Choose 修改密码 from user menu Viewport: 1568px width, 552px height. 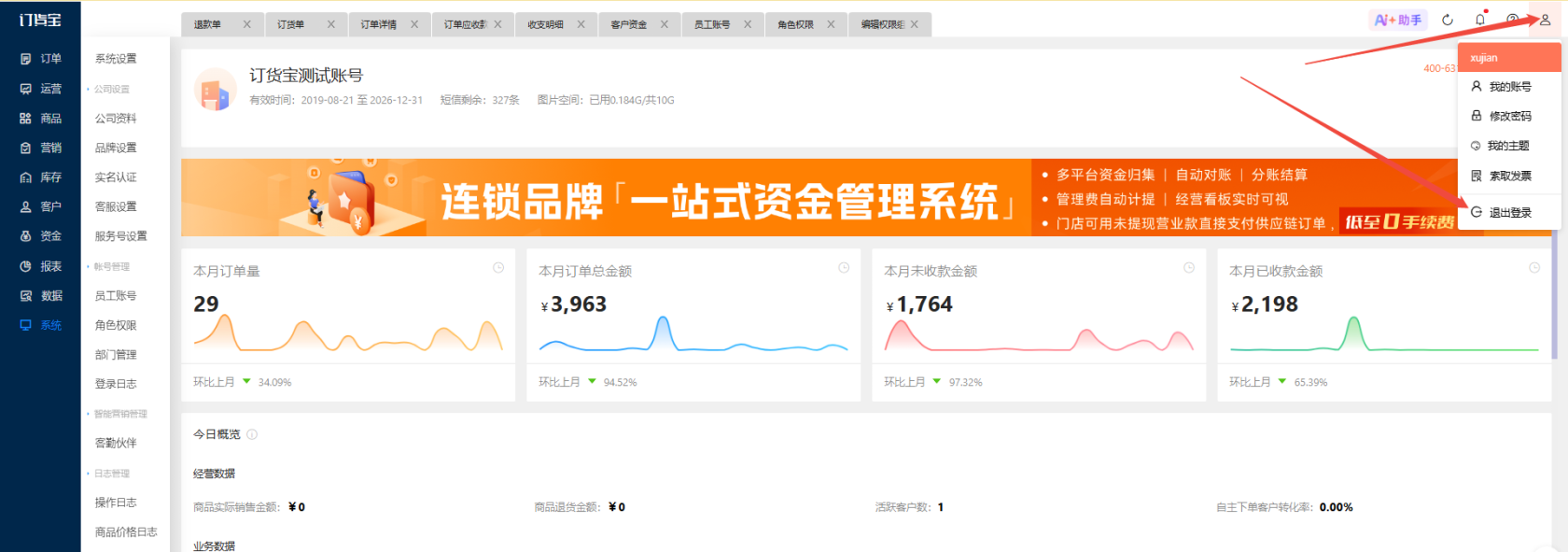tap(1509, 117)
